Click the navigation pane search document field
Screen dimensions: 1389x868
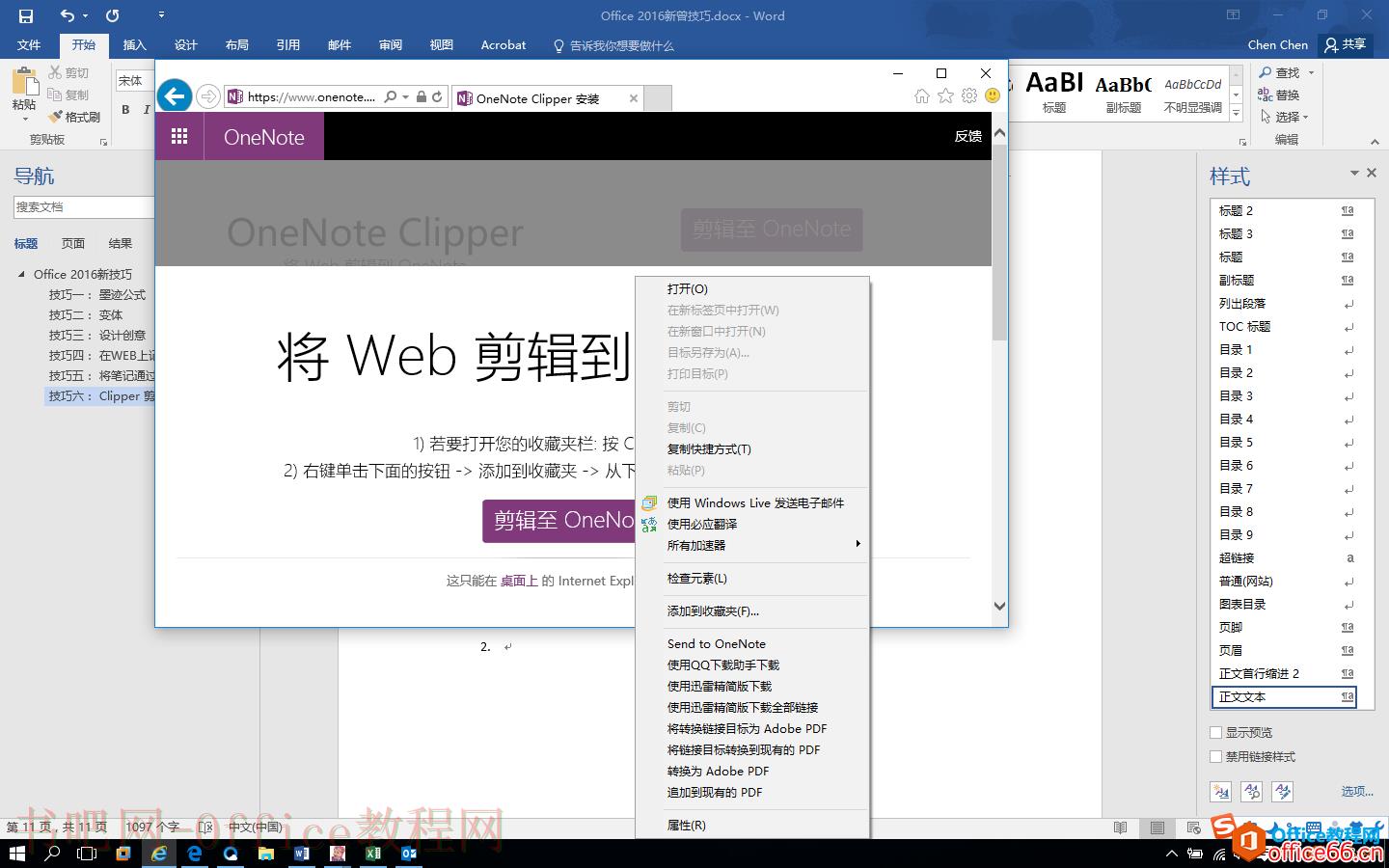84,206
